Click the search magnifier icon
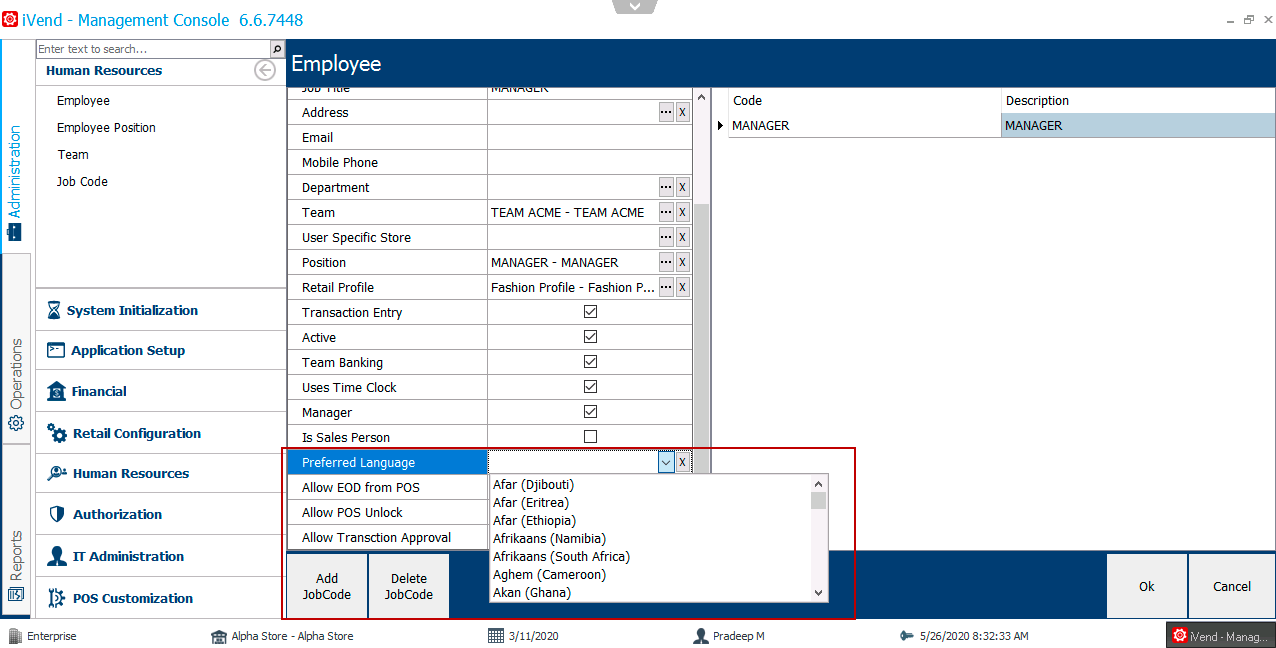The height and width of the screenshot is (648, 1276). 277,49
